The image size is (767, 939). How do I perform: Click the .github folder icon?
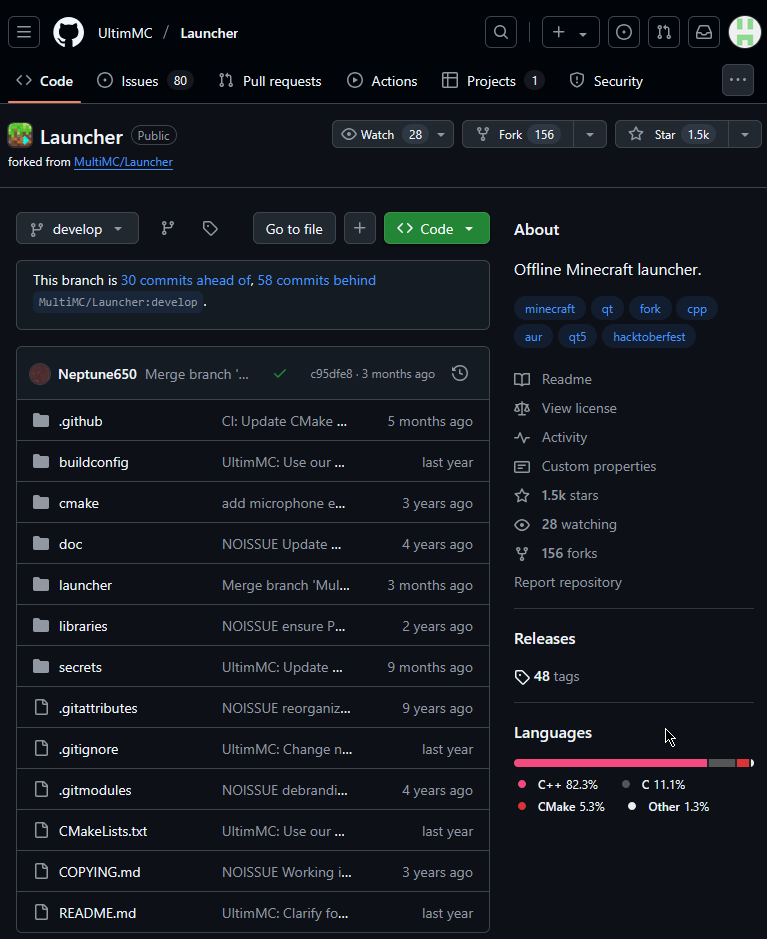41,420
